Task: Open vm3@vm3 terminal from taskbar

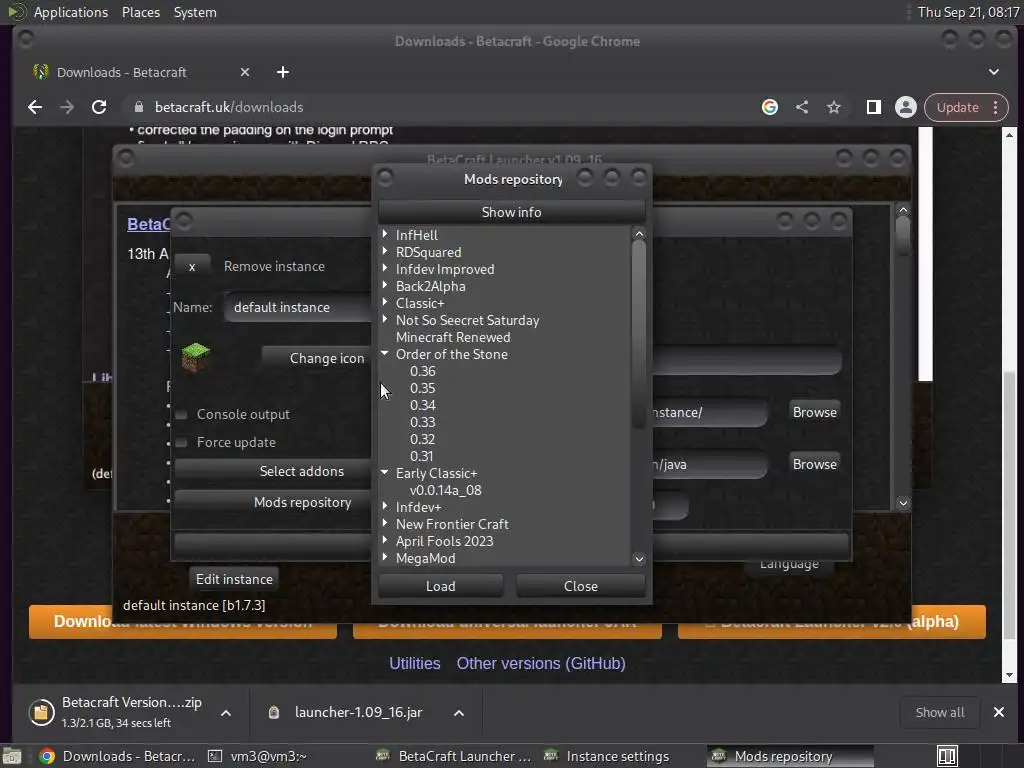Action: click(x=257, y=756)
